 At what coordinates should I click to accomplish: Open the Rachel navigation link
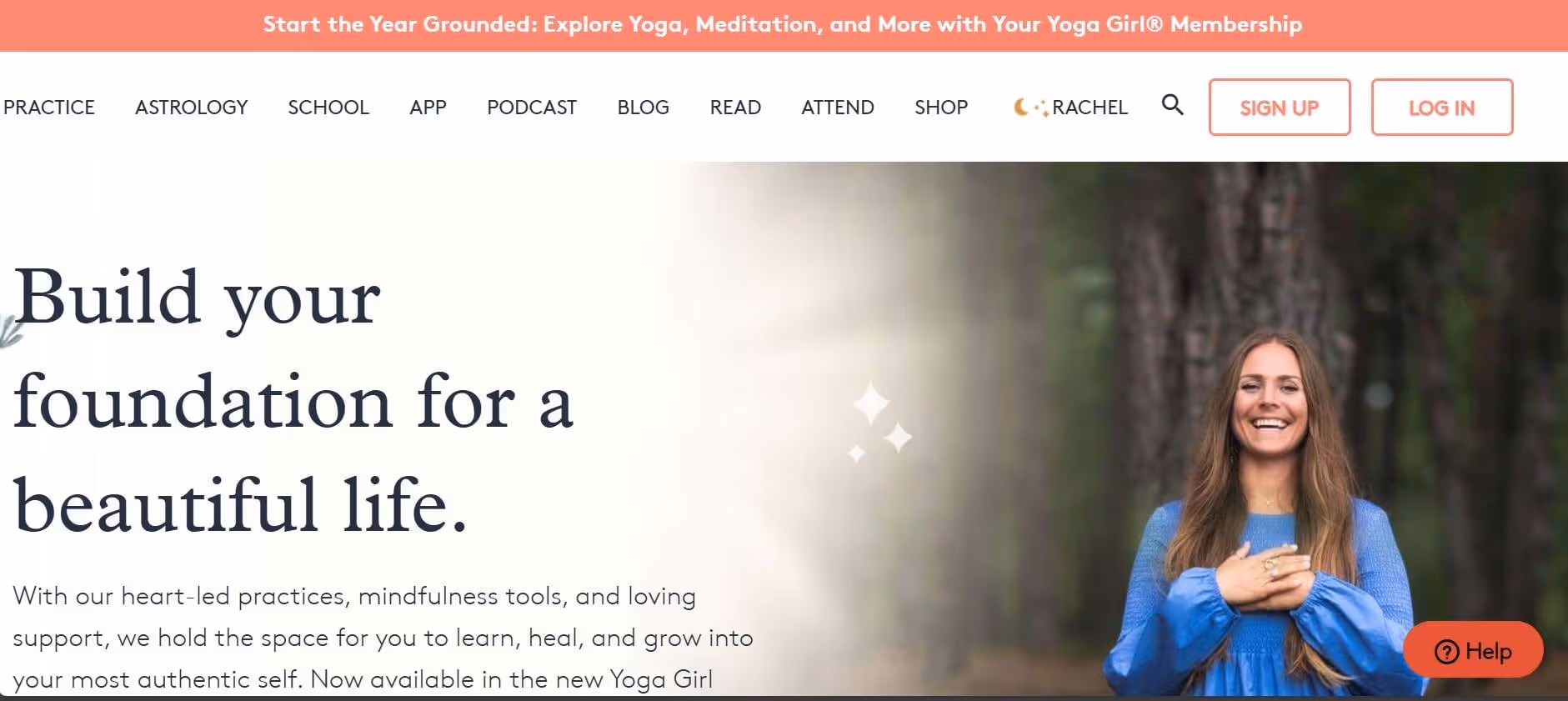tap(1090, 108)
